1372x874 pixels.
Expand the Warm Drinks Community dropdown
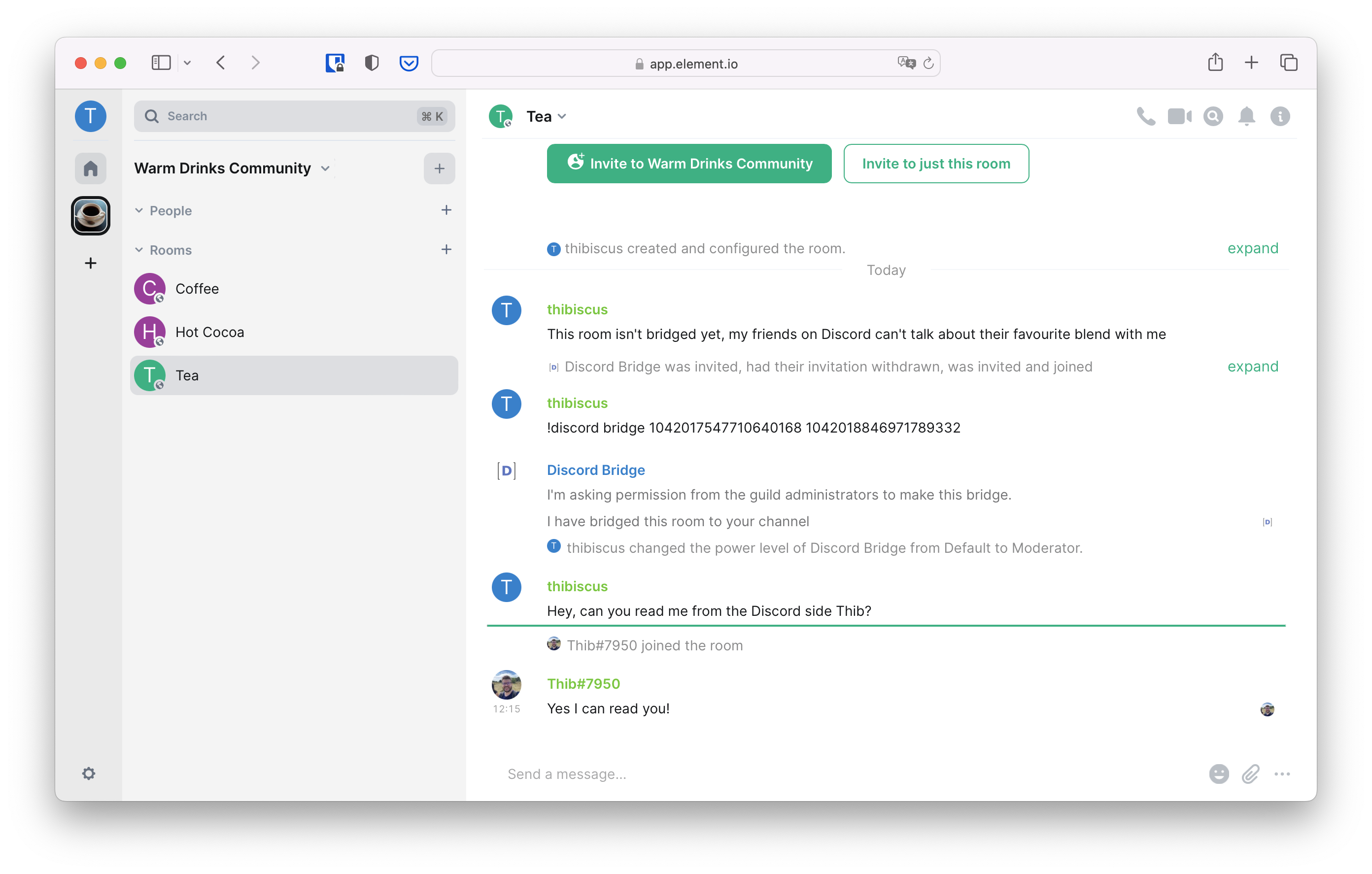click(x=327, y=168)
